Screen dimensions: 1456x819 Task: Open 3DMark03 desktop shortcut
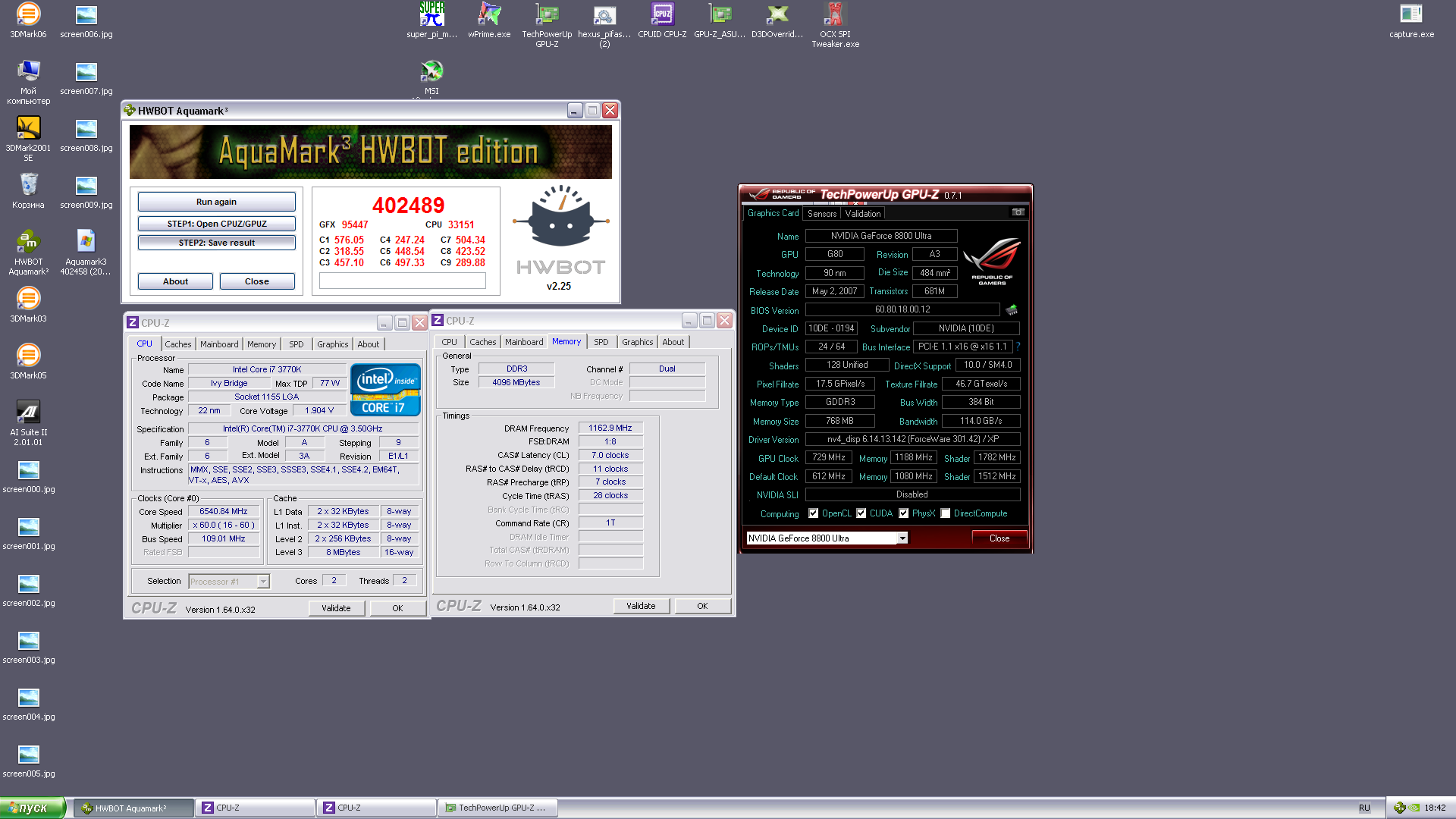point(28,305)
